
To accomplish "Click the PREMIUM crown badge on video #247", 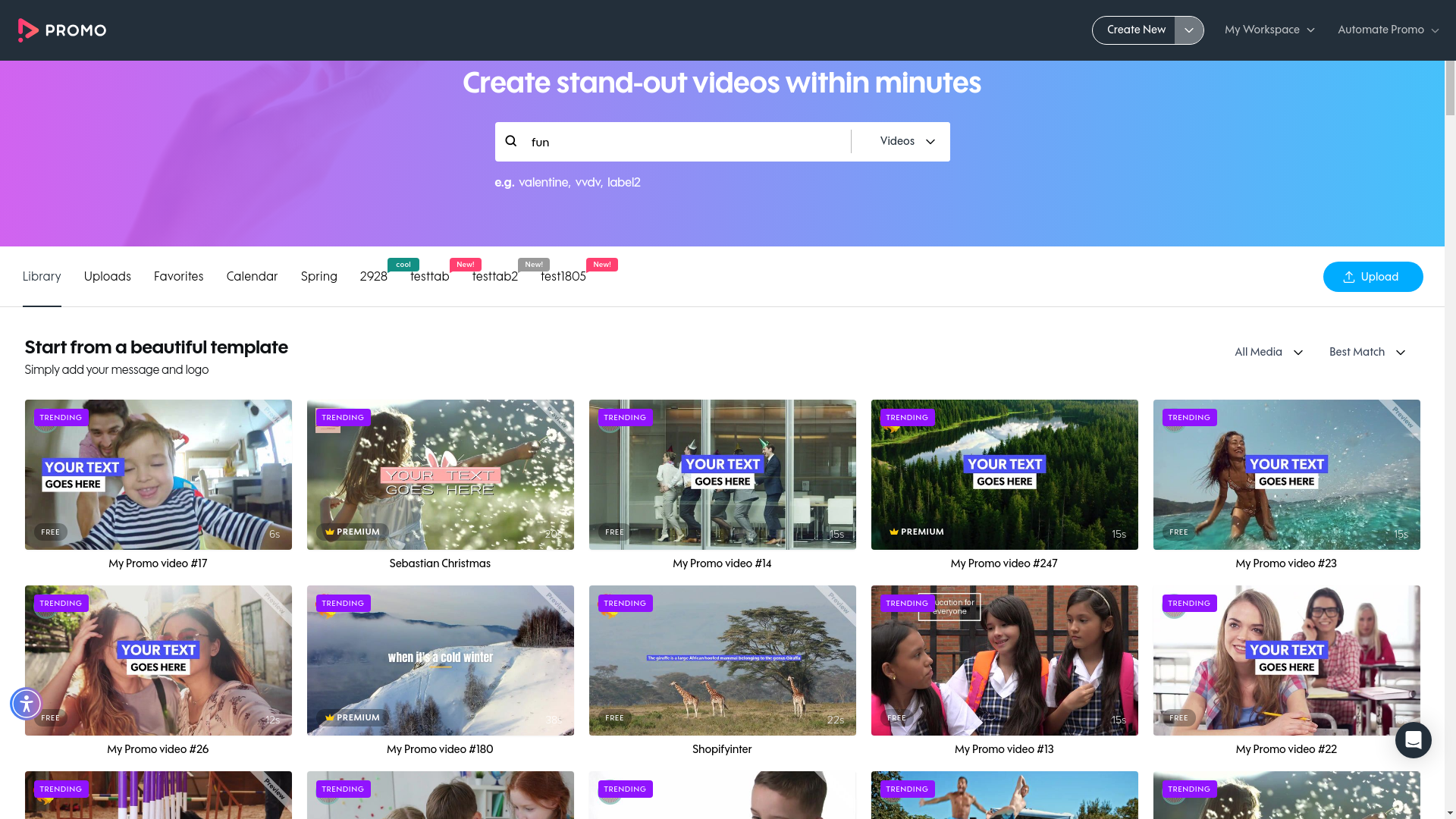I will 916,532.
